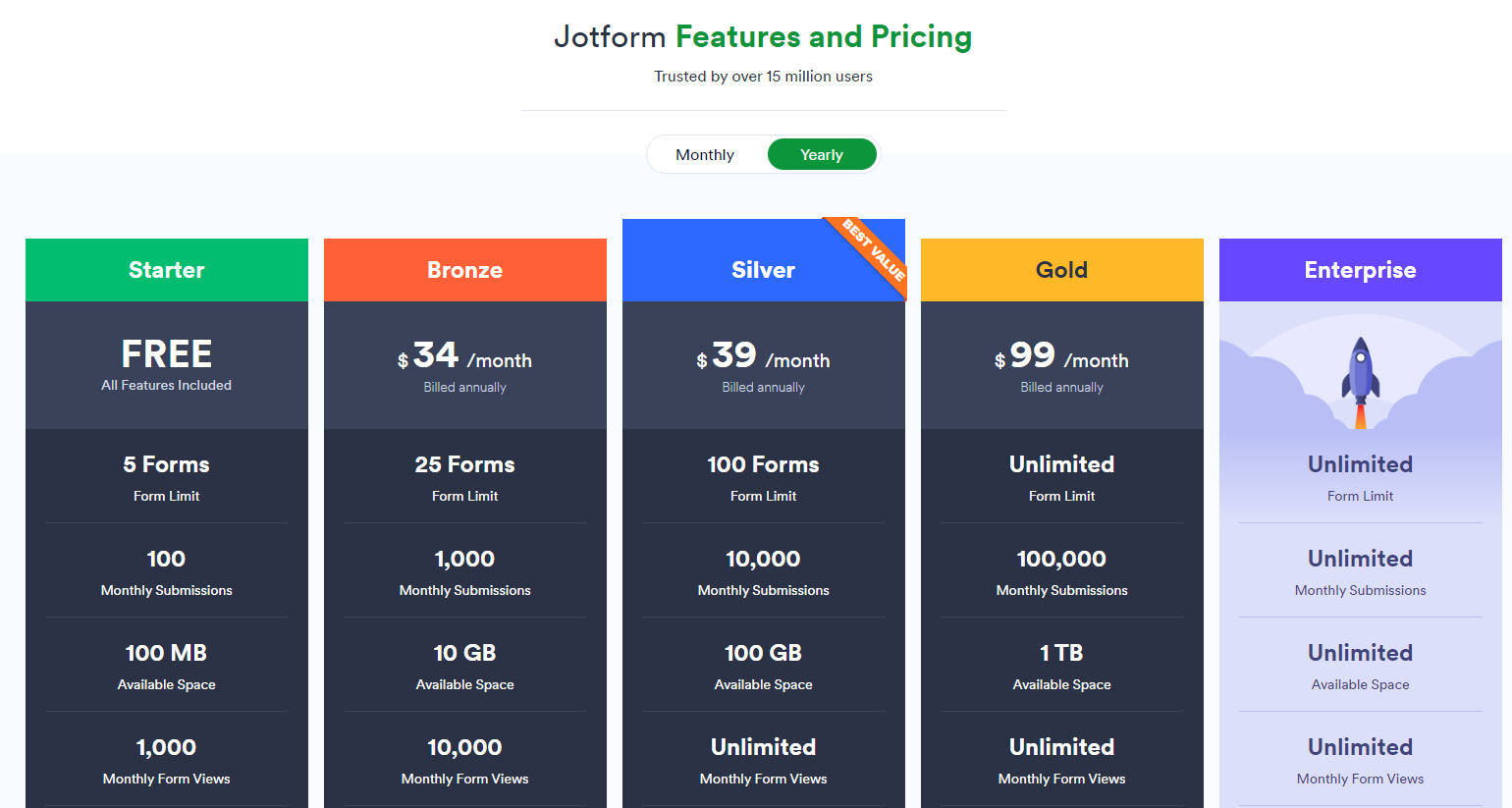1512x808 pixels.
Task: Click the FREE price on Starter
Action: 167,354
